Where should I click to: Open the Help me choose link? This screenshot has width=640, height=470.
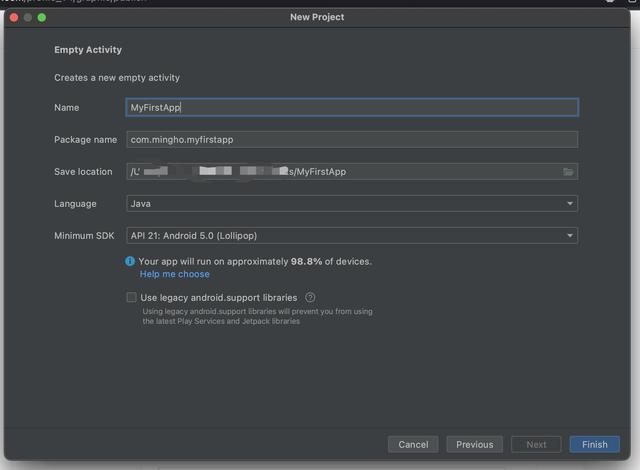pos(175,274)
